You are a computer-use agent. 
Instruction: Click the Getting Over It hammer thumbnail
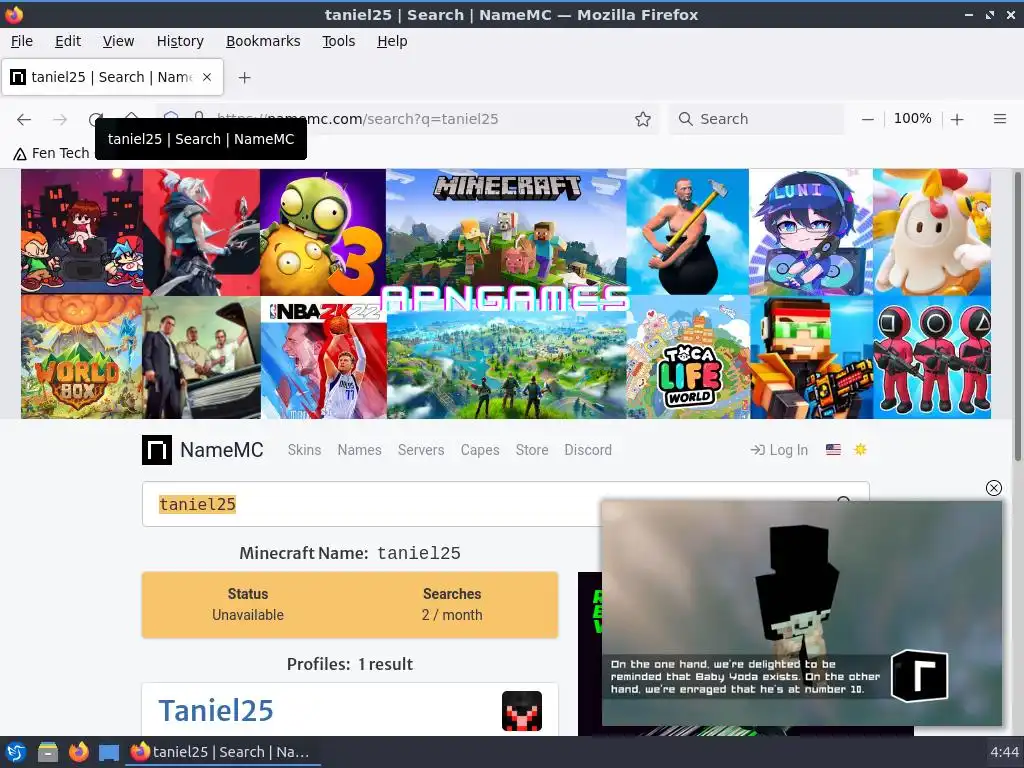click(x=688, y=232)
